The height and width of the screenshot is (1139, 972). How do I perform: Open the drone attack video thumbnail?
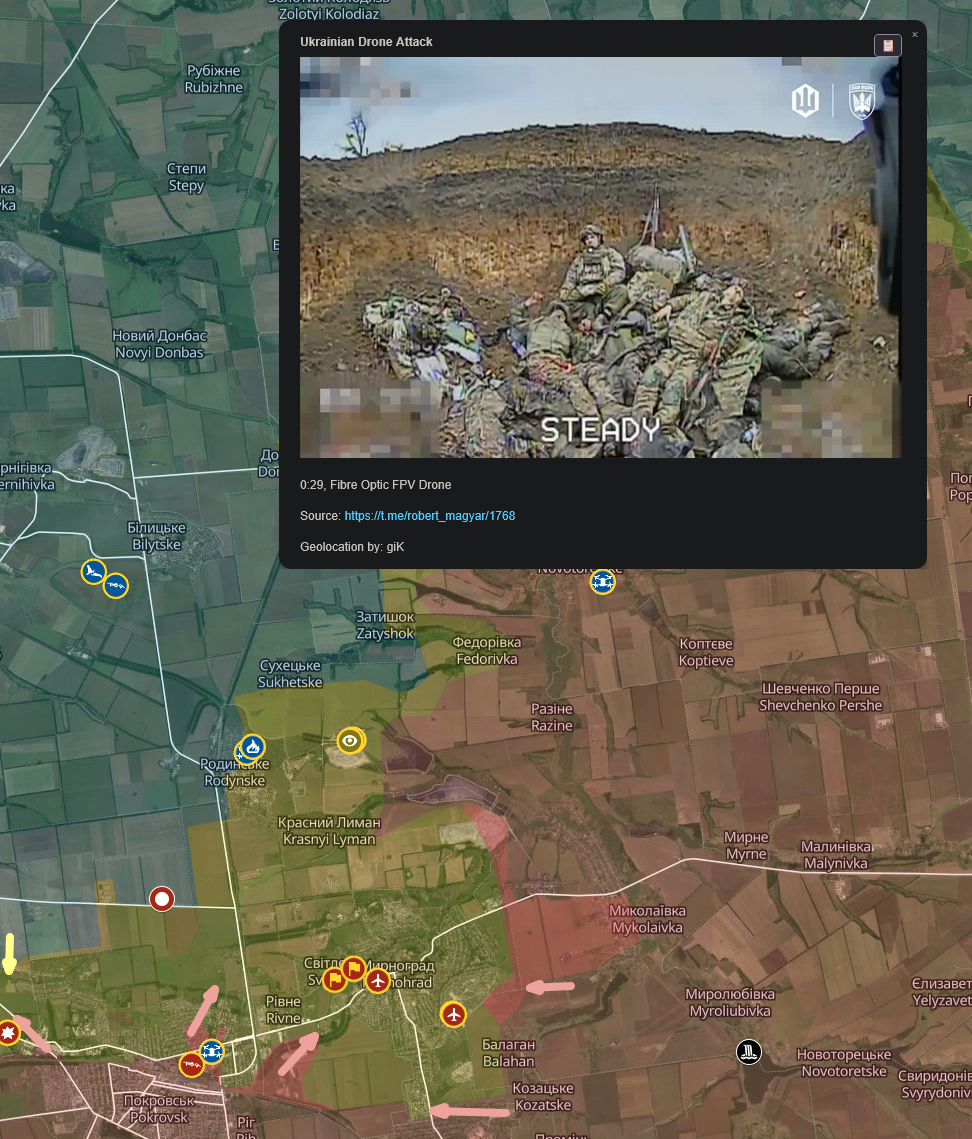click(601, 257)
